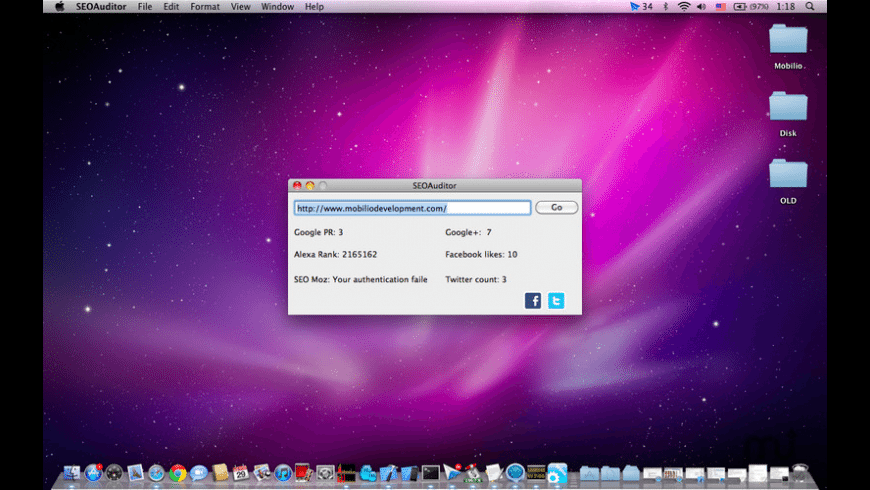Screen dimensions: 870x490
Task: Click Google PR: 3 result text
Action: [318, 232]
